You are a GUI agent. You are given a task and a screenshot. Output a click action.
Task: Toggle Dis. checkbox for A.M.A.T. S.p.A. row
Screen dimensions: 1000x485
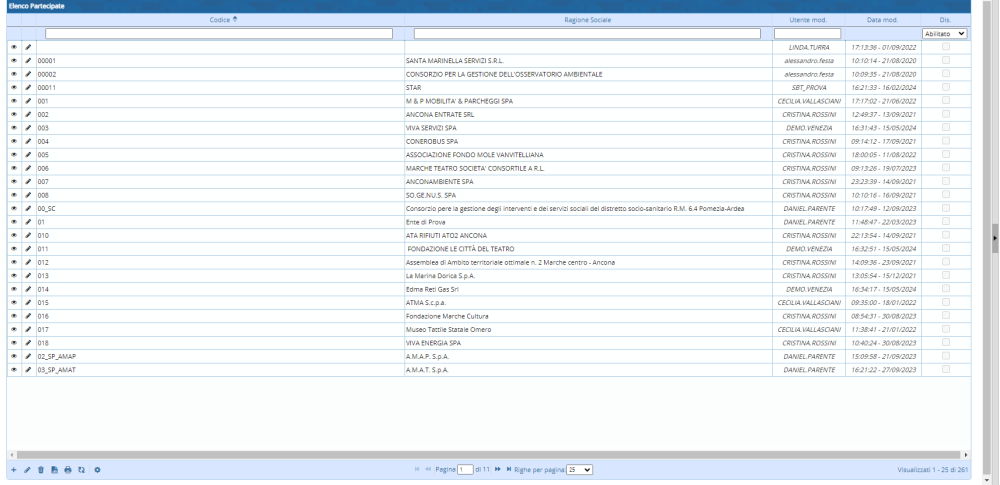[x=946, y=369]
